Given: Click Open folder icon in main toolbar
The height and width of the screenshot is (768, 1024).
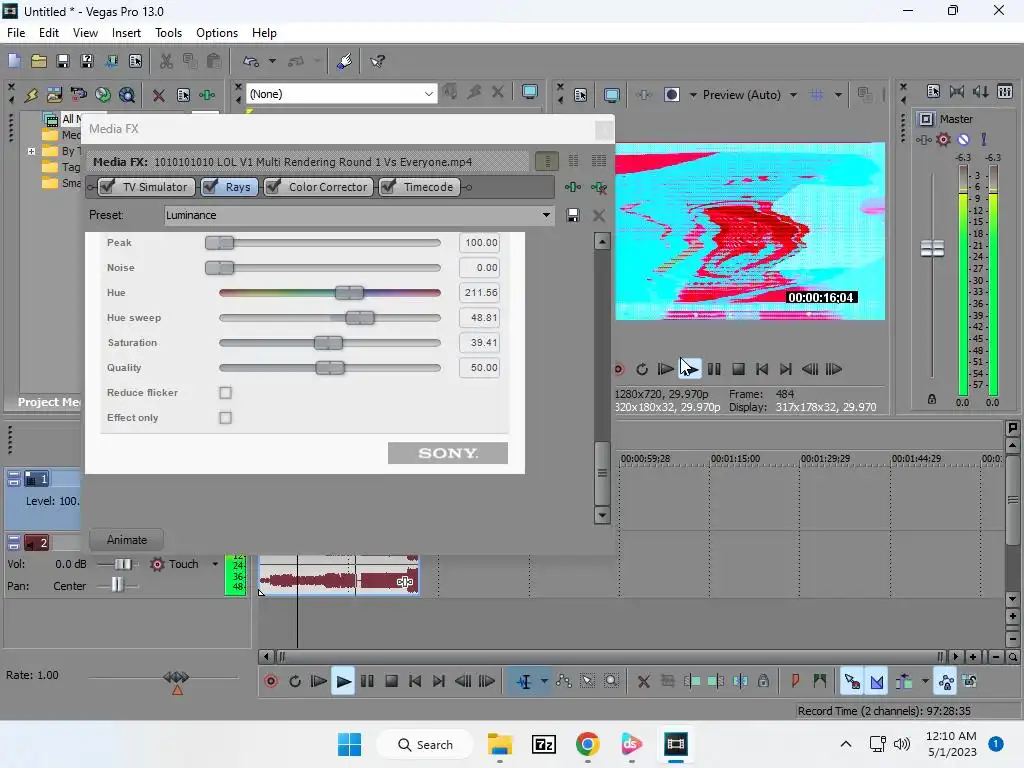Looking at the screenshot, I should (x=39, y=61).
